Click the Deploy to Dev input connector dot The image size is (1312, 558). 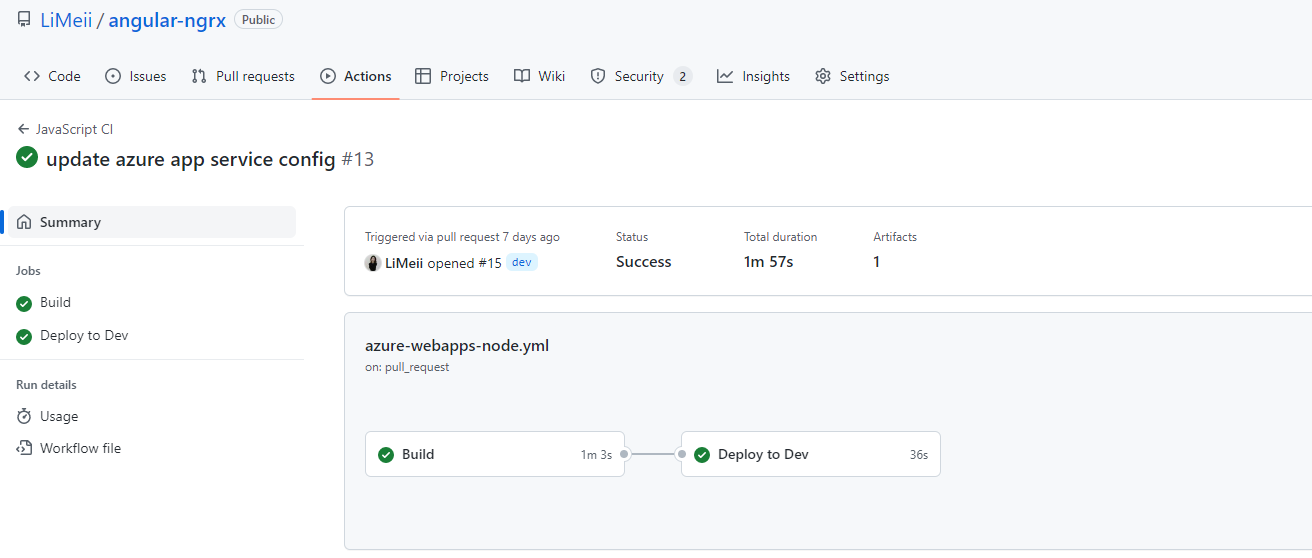click(682, 454)
